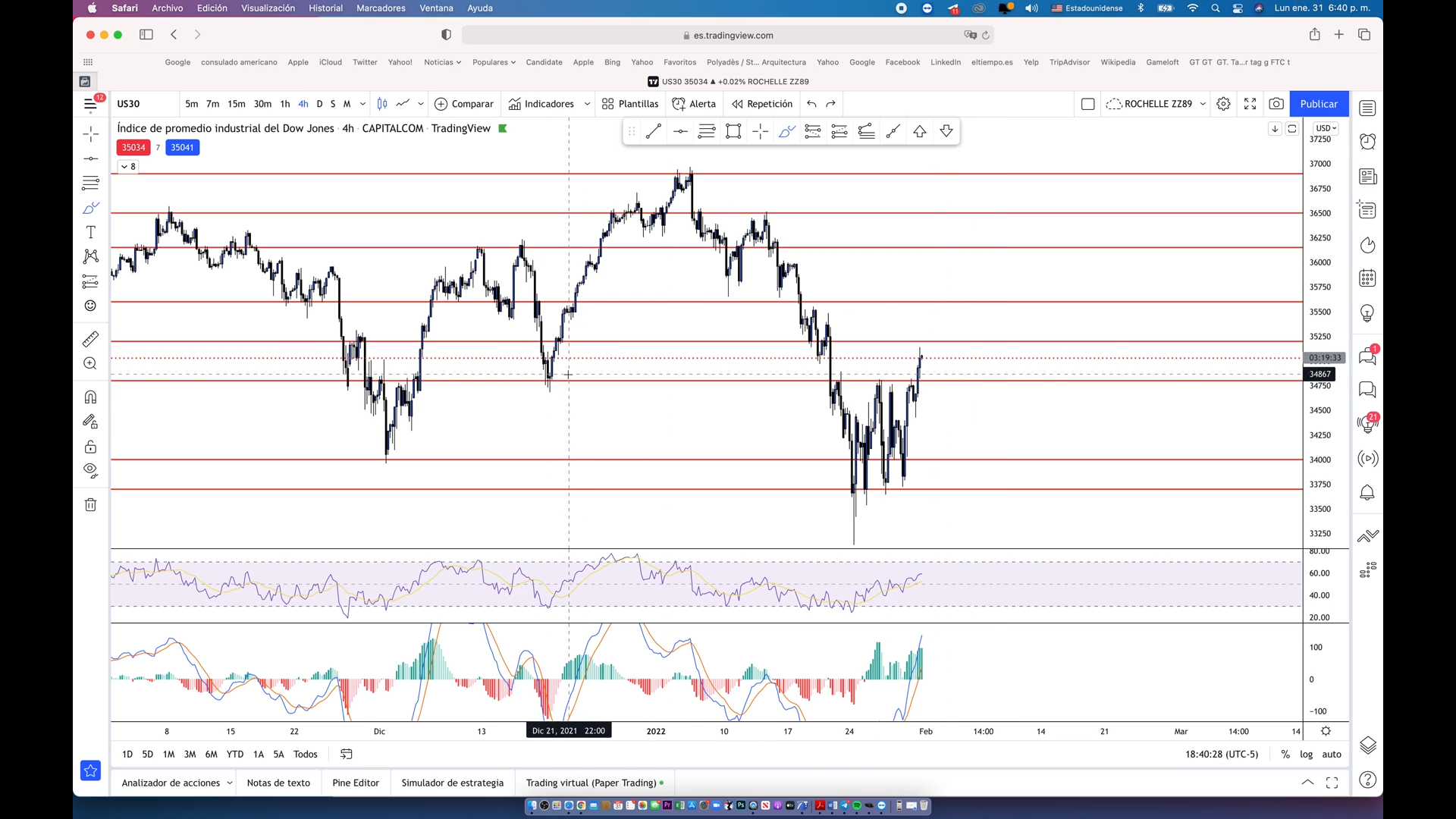
Task: Toggle percent scale on price axis
Action: pos(1285,755)
